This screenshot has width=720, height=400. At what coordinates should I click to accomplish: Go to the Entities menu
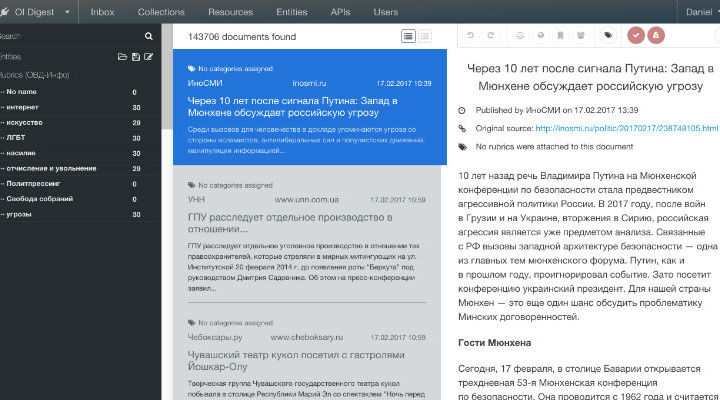tap(291, 12)
